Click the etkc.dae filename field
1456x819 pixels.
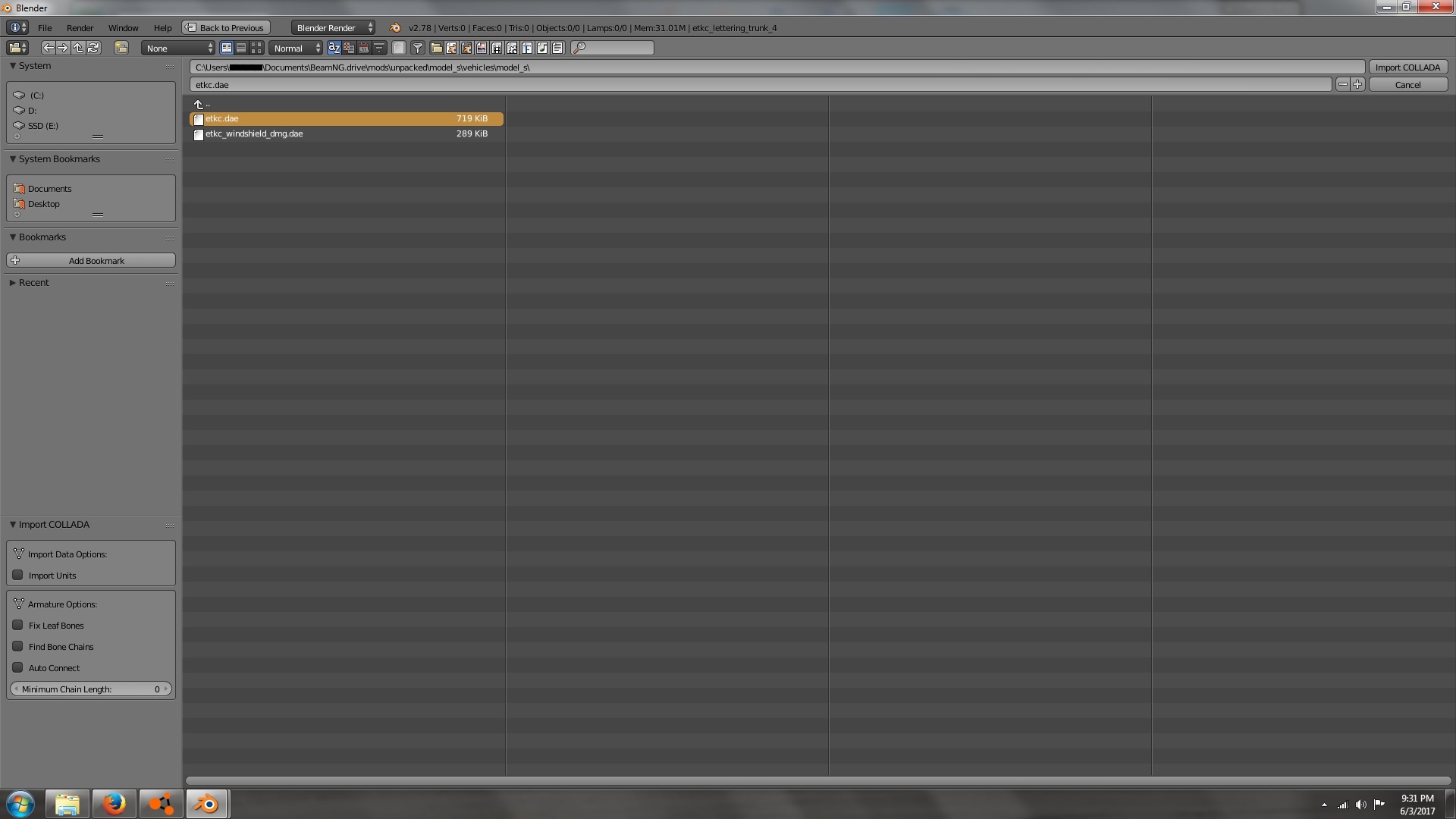[761, 84]
